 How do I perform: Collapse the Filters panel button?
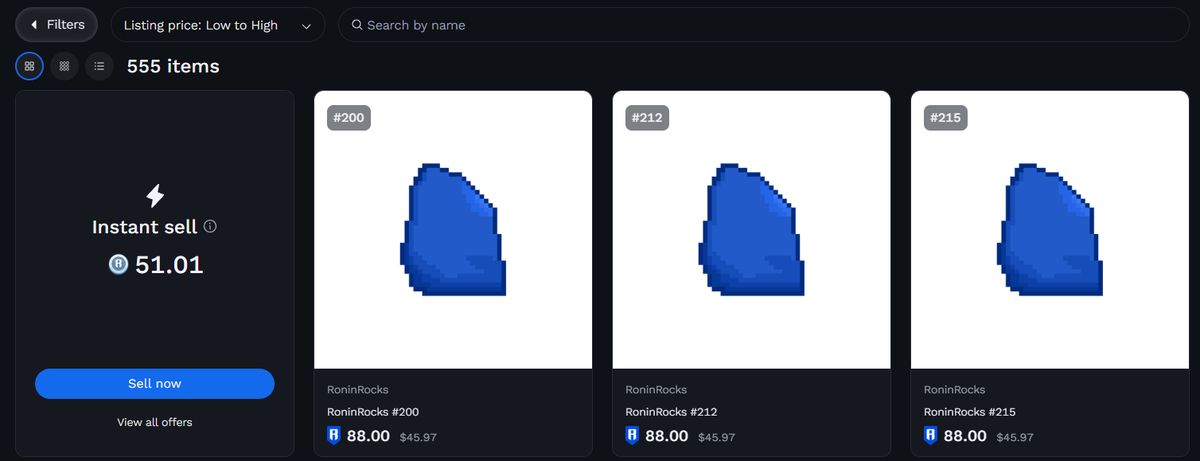(56, 24)
